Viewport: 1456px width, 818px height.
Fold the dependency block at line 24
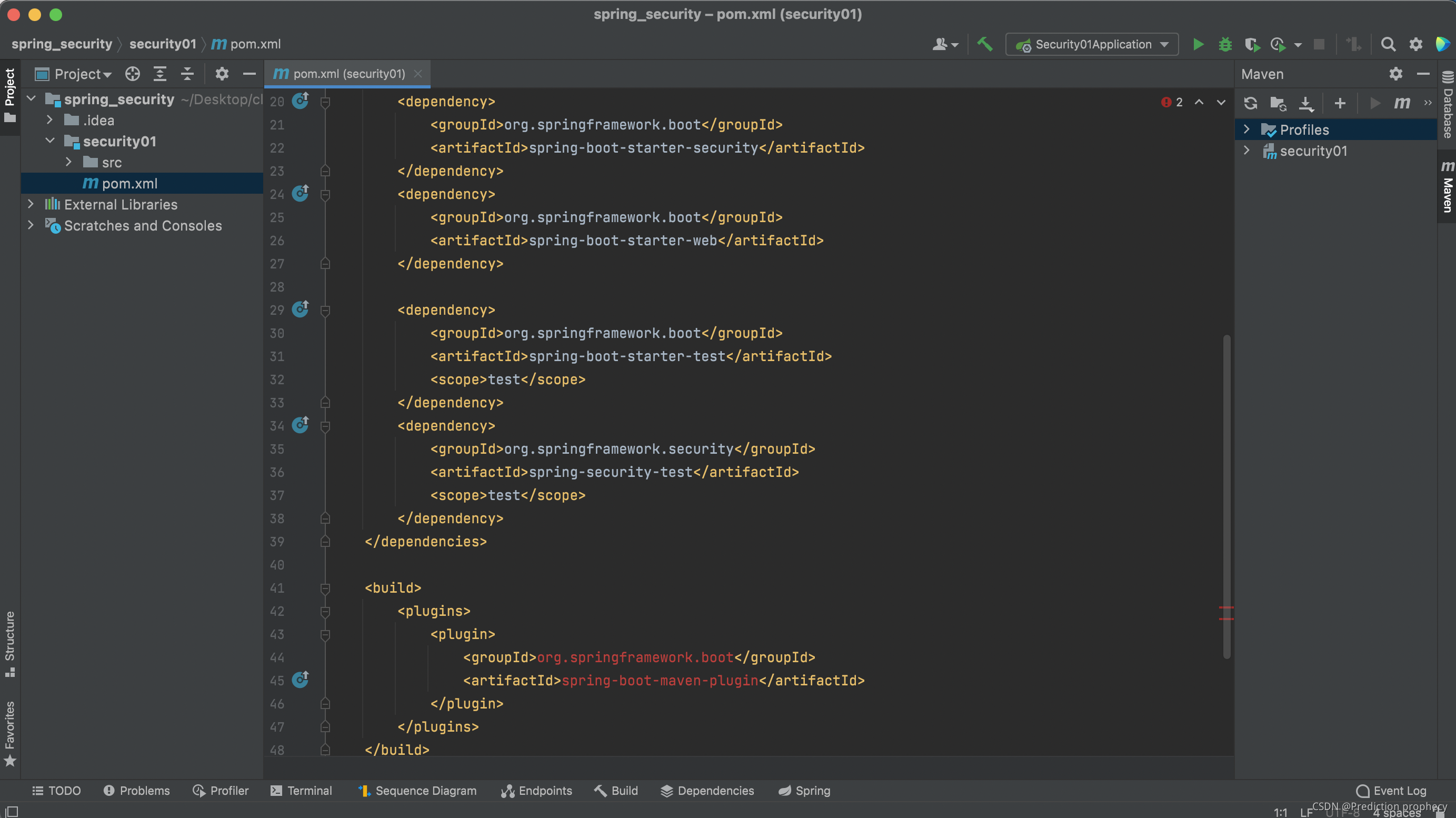pos(325,194)
